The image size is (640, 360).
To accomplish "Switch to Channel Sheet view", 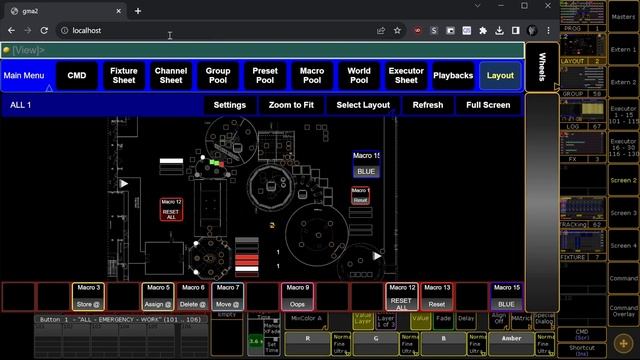I will [x=171, y=76].
